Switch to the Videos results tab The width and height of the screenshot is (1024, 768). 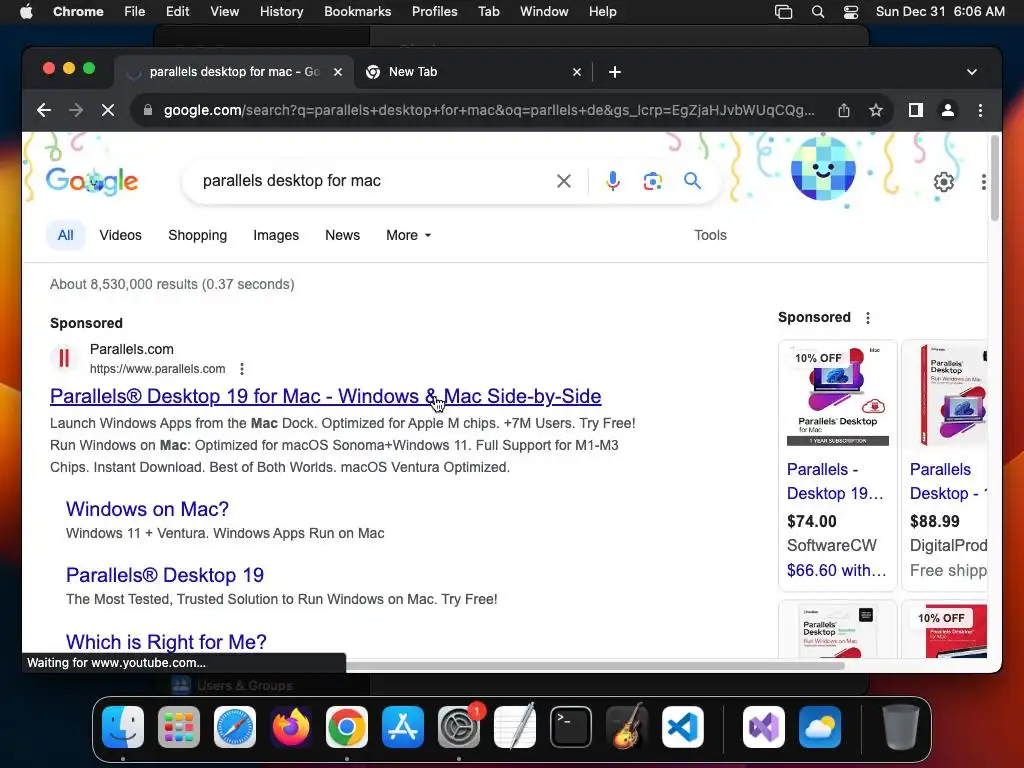pos(120,235)
